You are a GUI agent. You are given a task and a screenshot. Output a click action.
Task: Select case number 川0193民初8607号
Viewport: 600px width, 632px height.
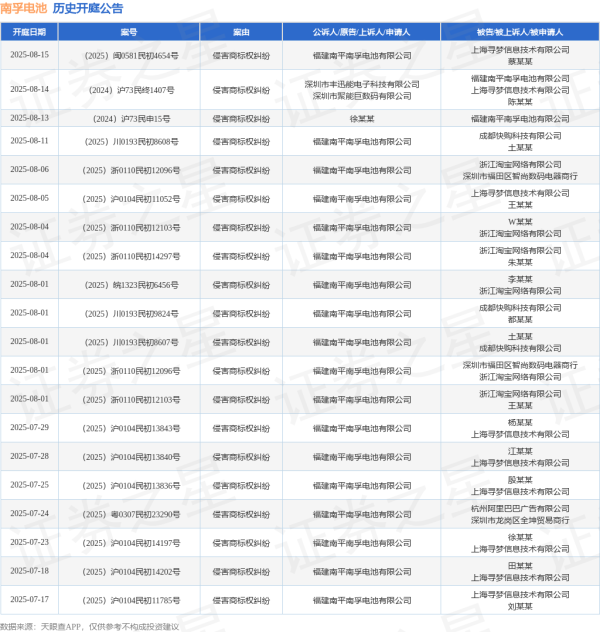(x=131, y=342)
